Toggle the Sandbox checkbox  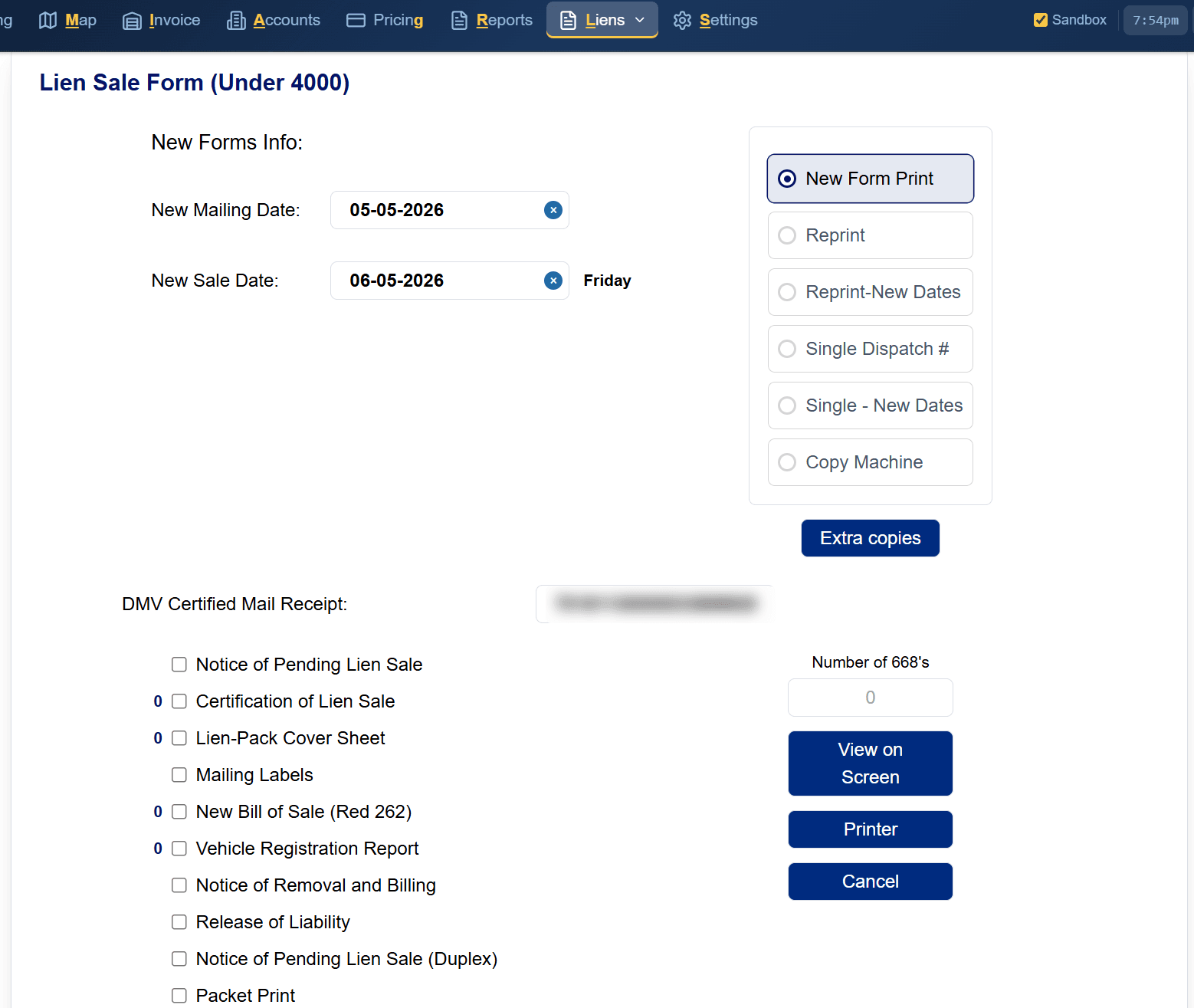pyautogui.click(x=1041, y=20)
